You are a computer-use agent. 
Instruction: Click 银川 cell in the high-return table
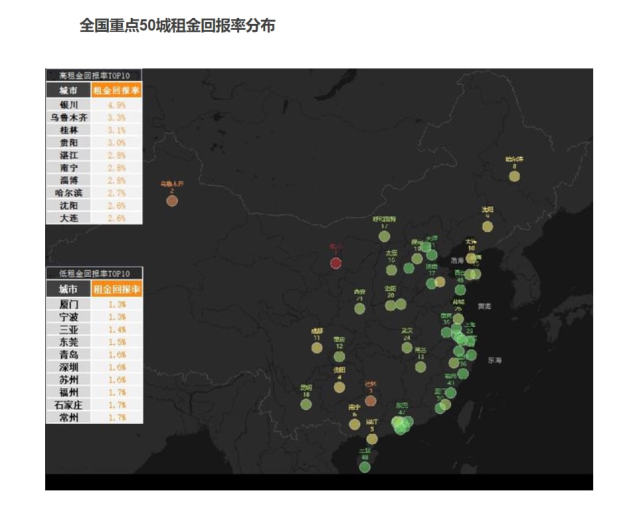pos(69,105)
